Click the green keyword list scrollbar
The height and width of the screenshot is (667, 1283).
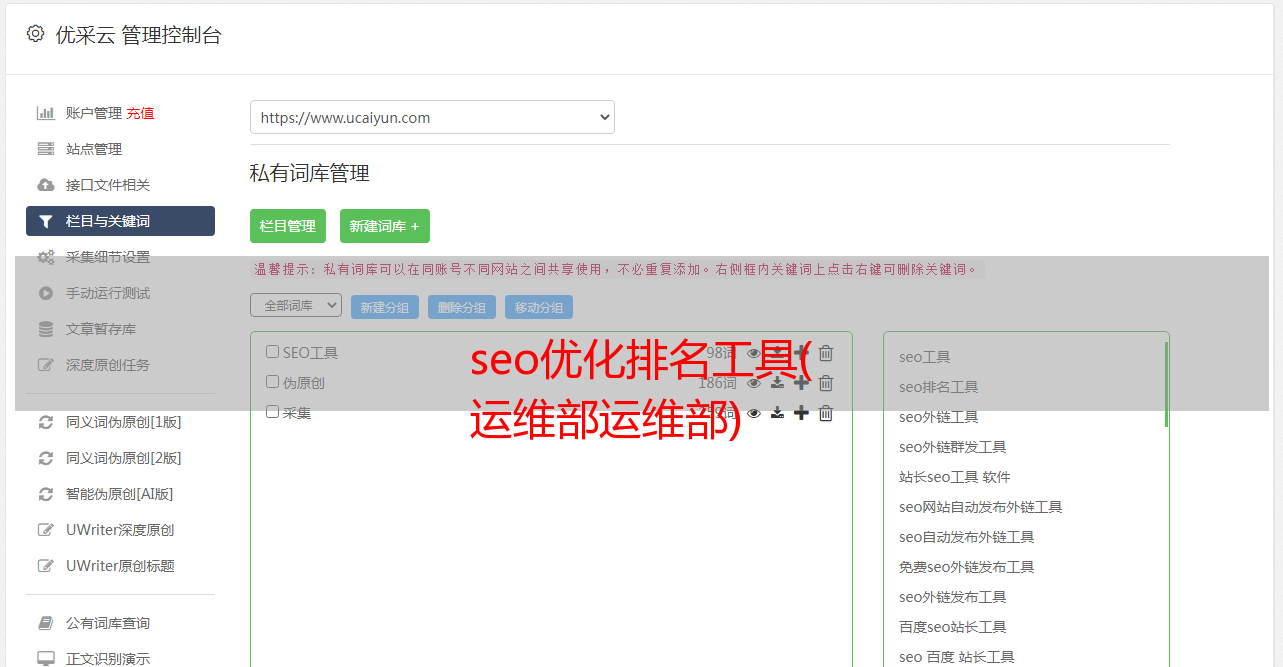click(1166, 384)
